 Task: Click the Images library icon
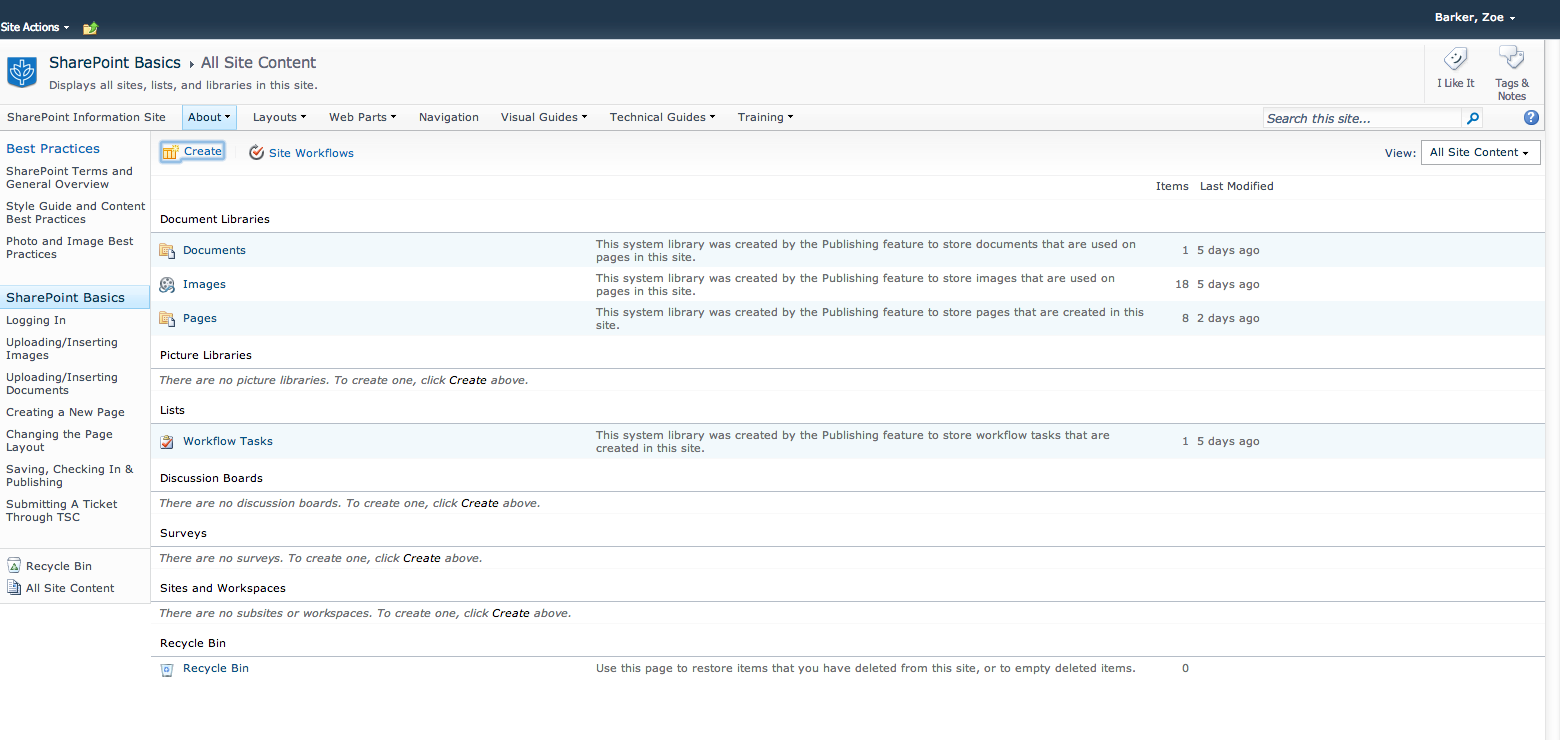(167, 285)
